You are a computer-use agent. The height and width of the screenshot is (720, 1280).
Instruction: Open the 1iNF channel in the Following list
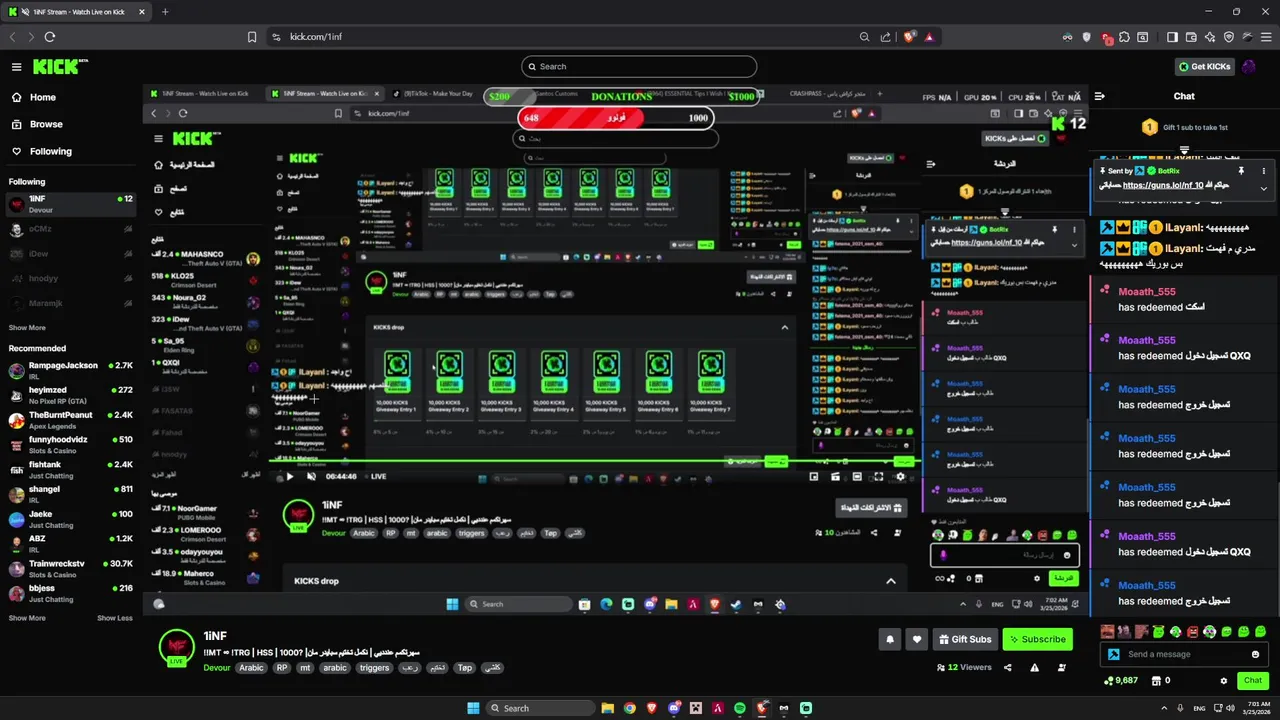click(70, 204)
